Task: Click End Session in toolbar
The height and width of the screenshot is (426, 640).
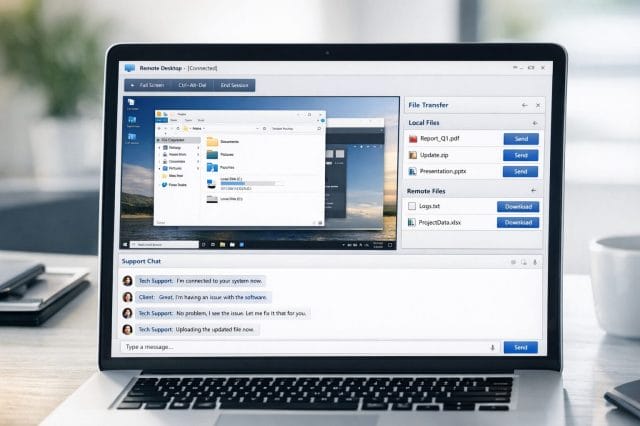Action: tap(234, 85)
